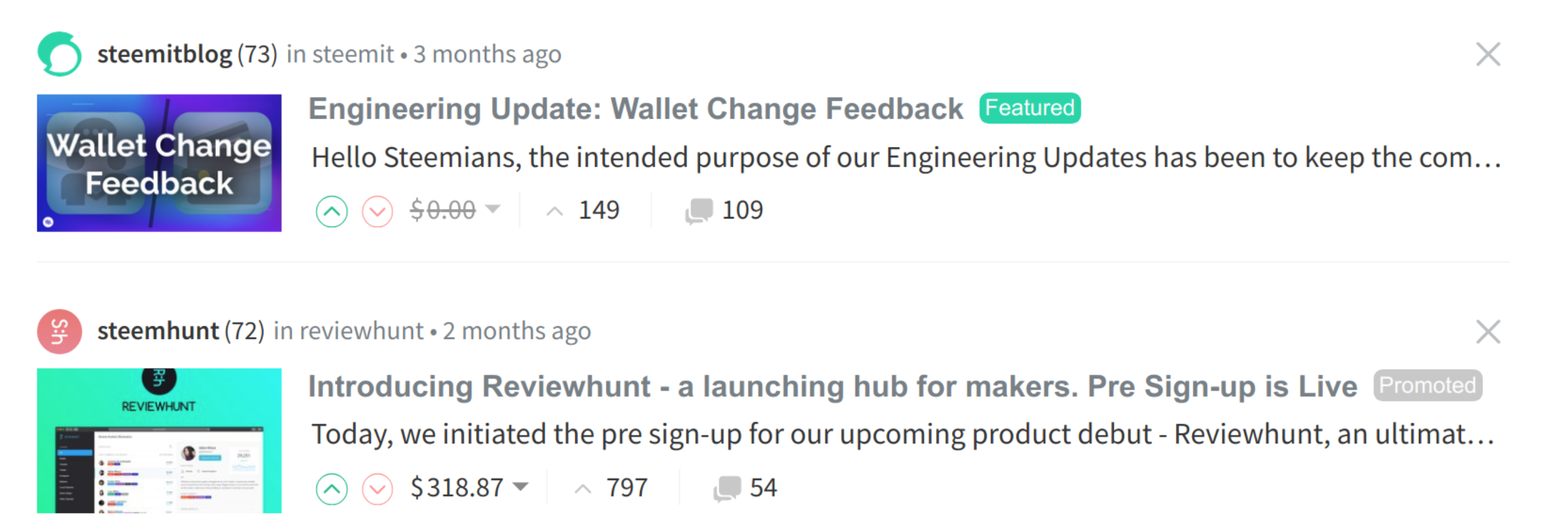Click the steemhunt avatar icon
The height and width of the screenshot is (531, 1568).
pyautogui.click(x=60, y=332)
